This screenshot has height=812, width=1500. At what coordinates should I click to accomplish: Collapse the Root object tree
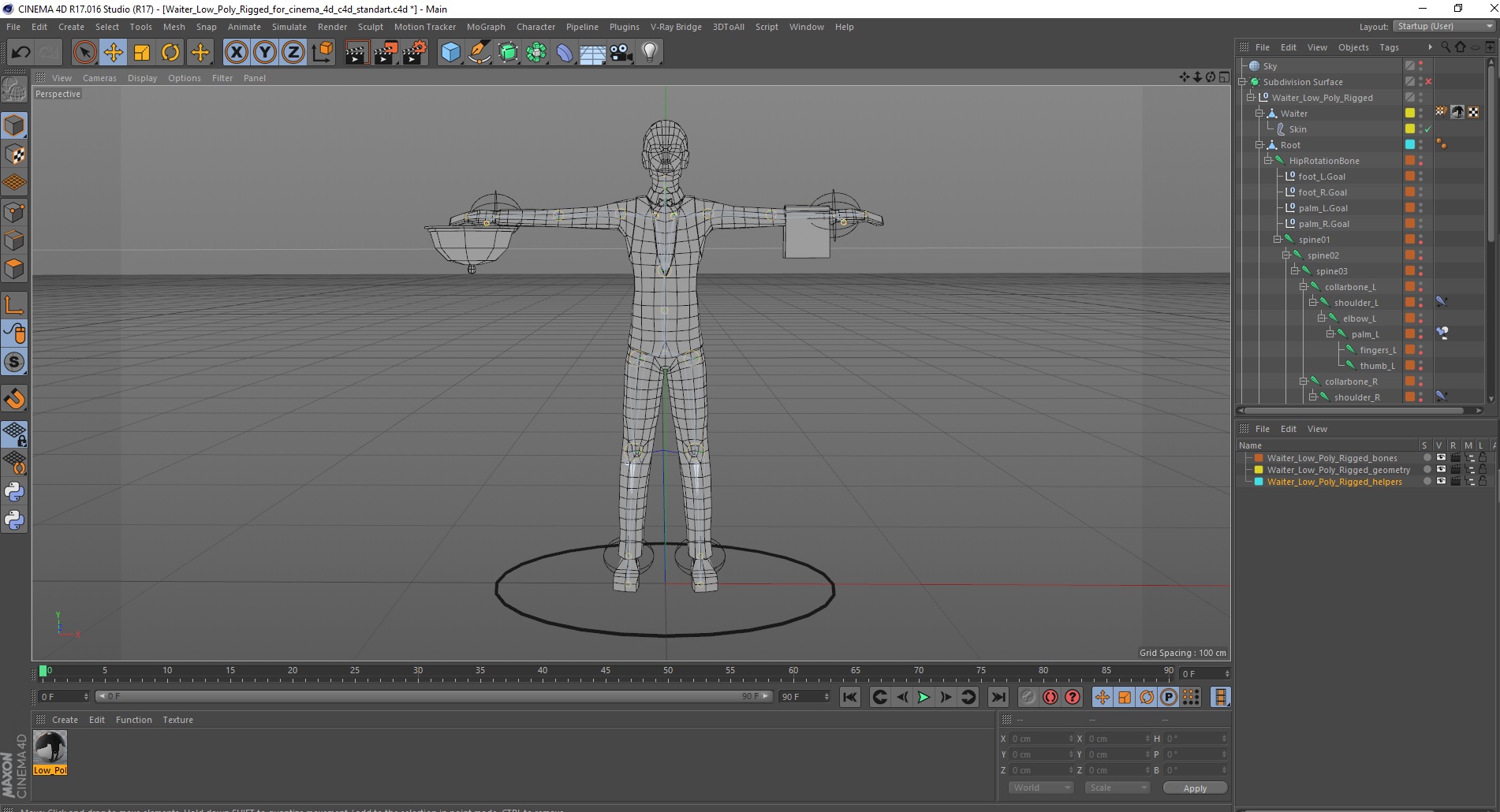[x=1259, y=145]
